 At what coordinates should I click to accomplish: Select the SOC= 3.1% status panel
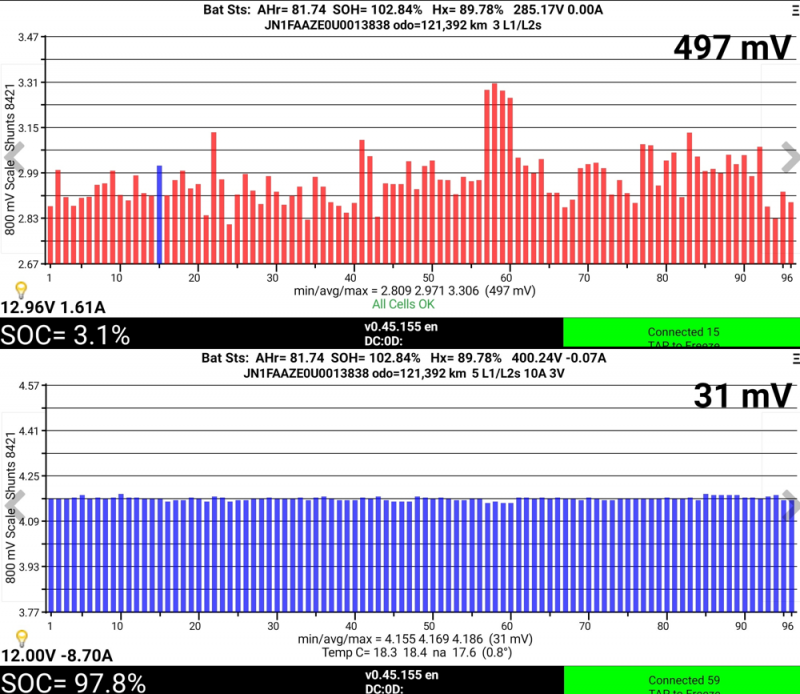pyautogui.click(x=281, y=333)
